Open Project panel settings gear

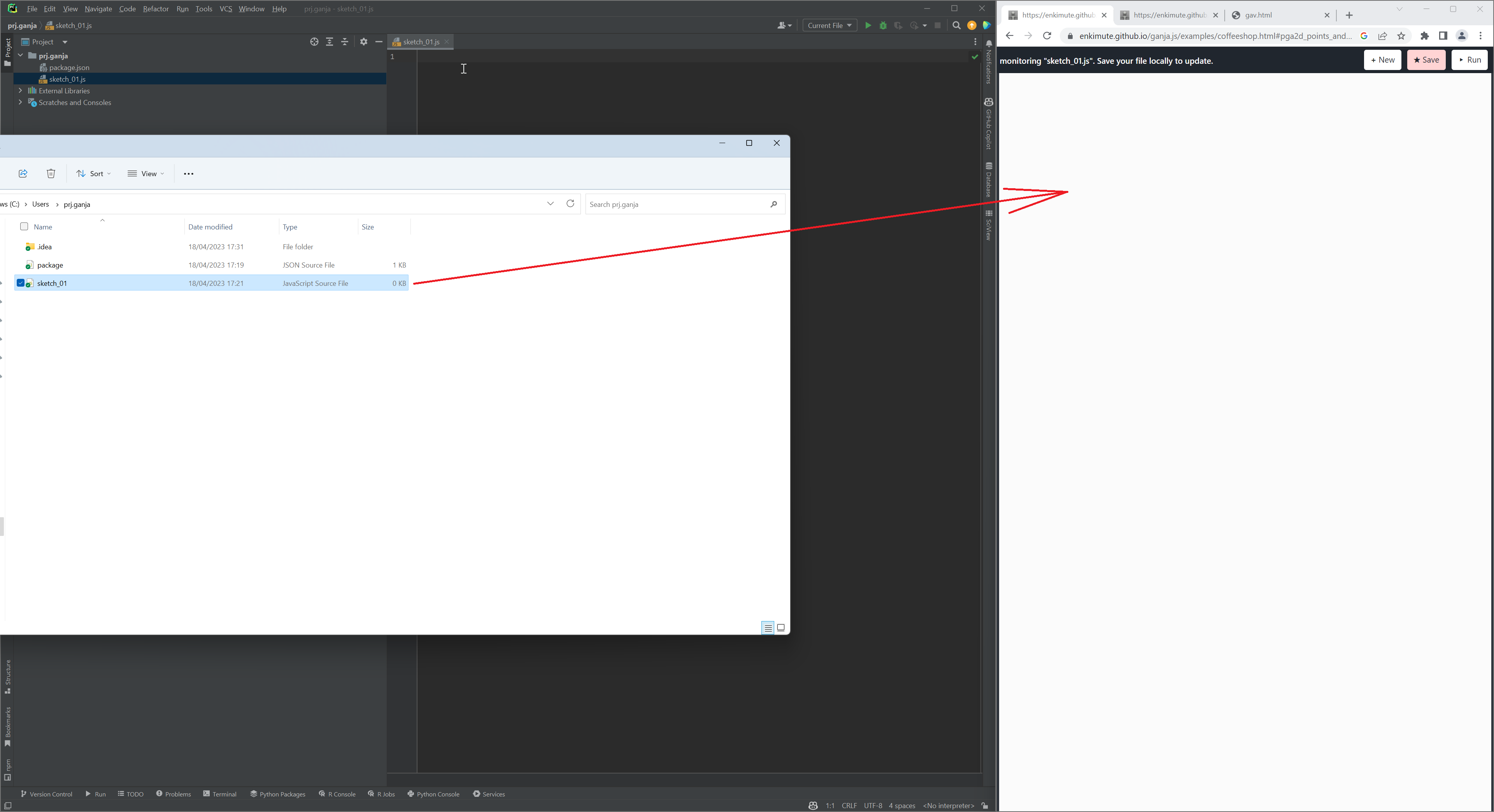tap(364, 42)
